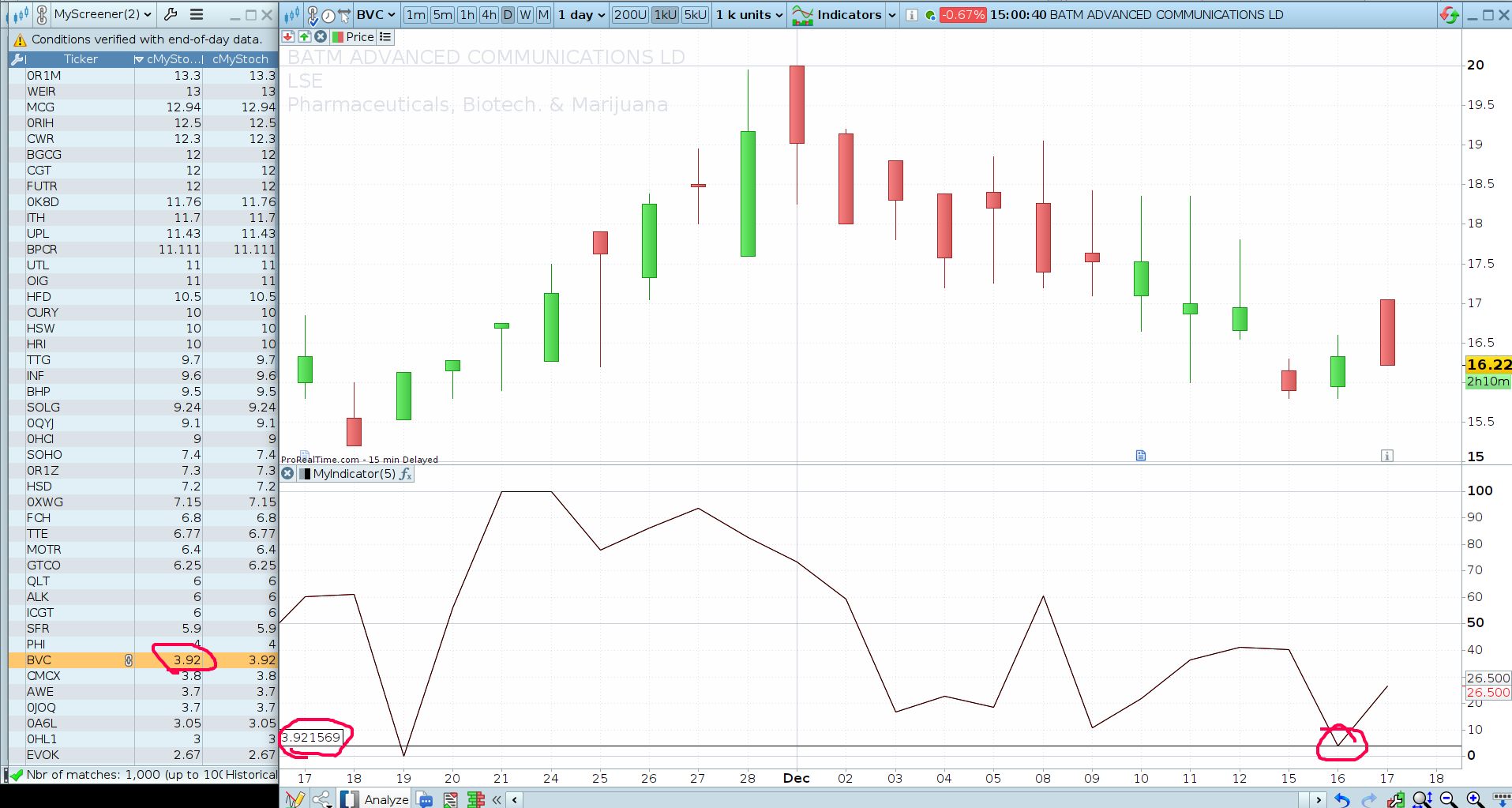Click the green market status indicator

pos(930,15)
